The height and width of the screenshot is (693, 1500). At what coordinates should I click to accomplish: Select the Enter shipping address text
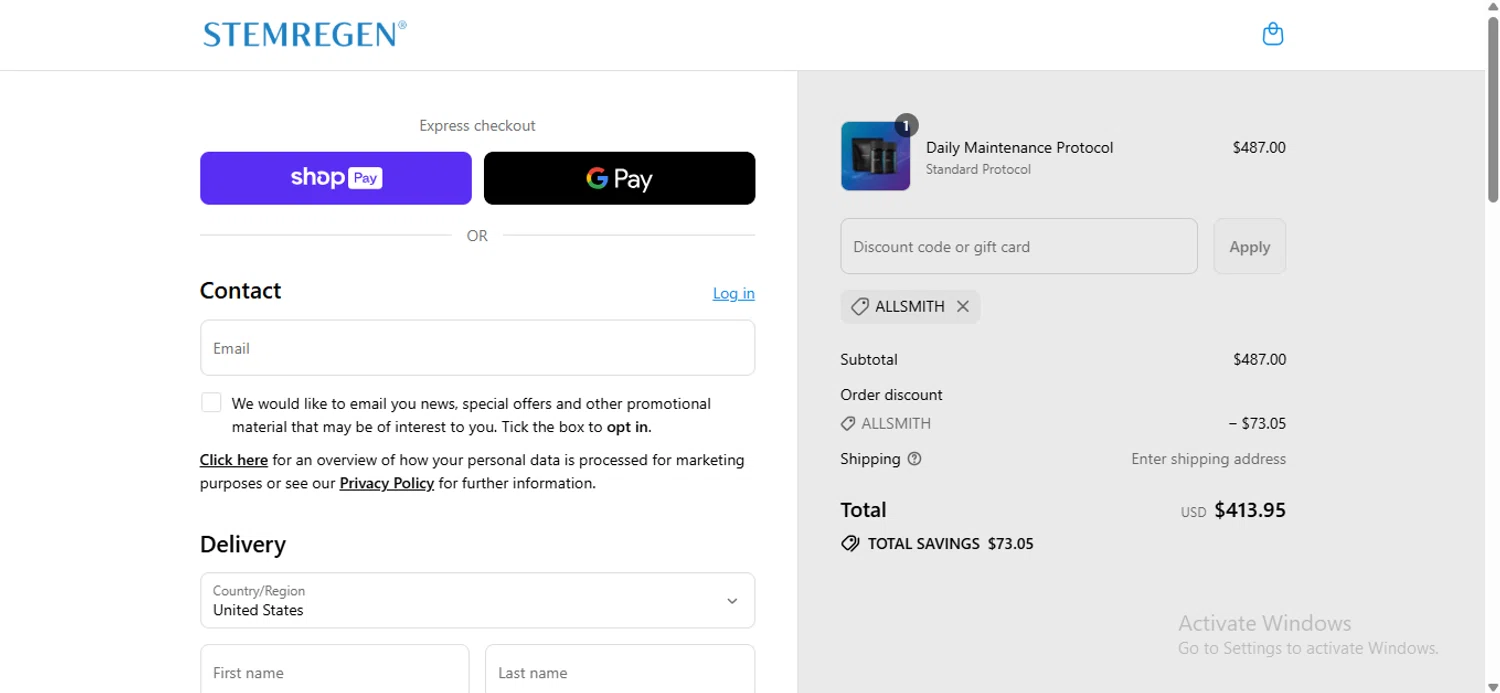[x=1209, y=459]
